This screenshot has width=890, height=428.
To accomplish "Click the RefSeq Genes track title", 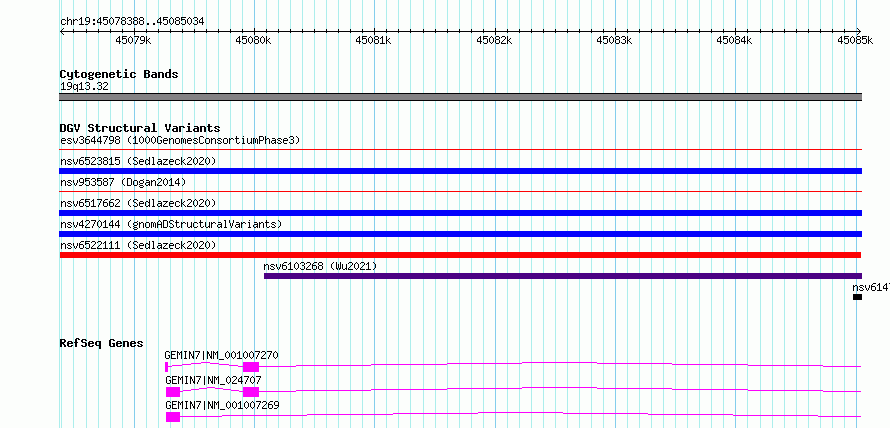I will tap(102, 343).
